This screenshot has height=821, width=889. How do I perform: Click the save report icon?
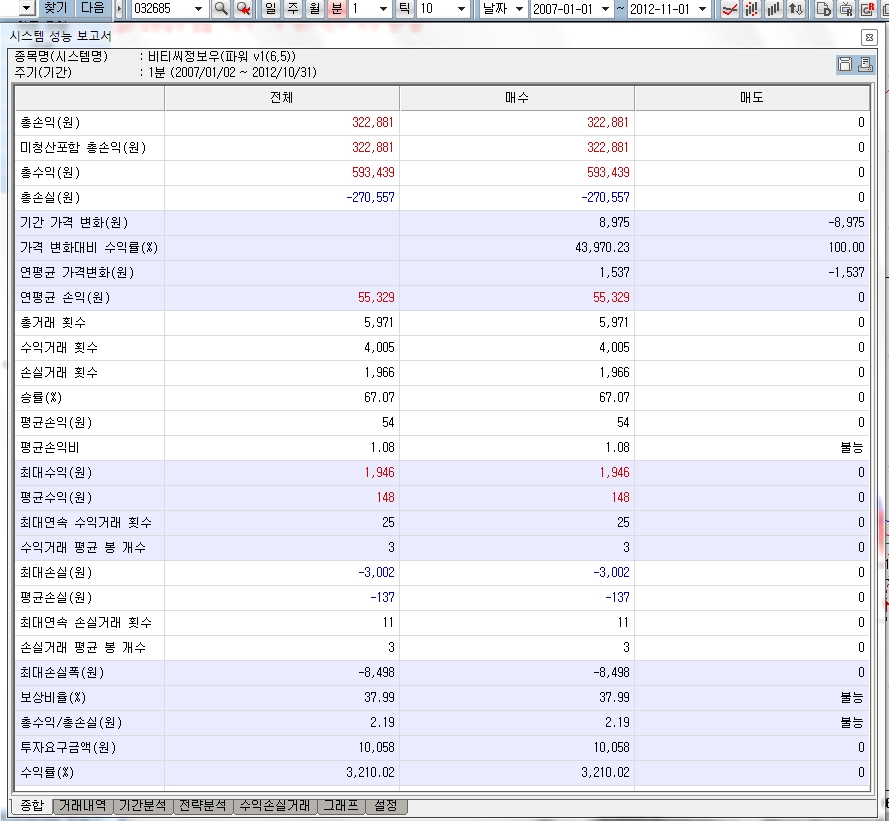pyautogui.click(x=845, y=65)
